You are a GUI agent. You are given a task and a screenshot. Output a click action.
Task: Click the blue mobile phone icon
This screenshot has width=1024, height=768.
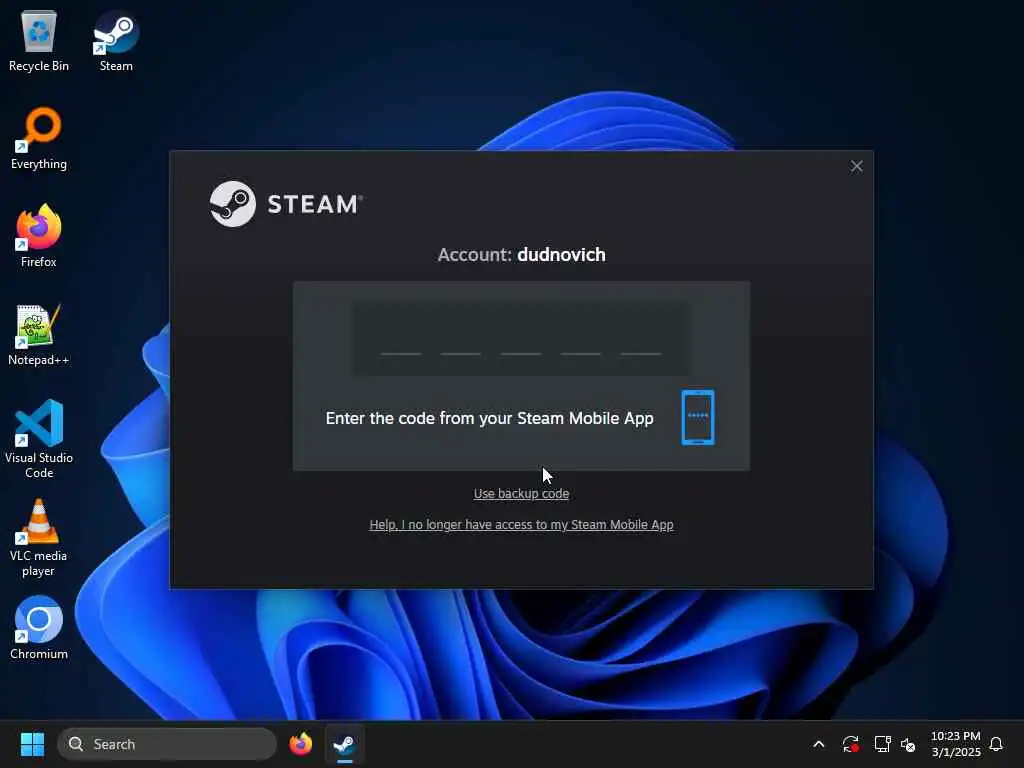[697, 417]
